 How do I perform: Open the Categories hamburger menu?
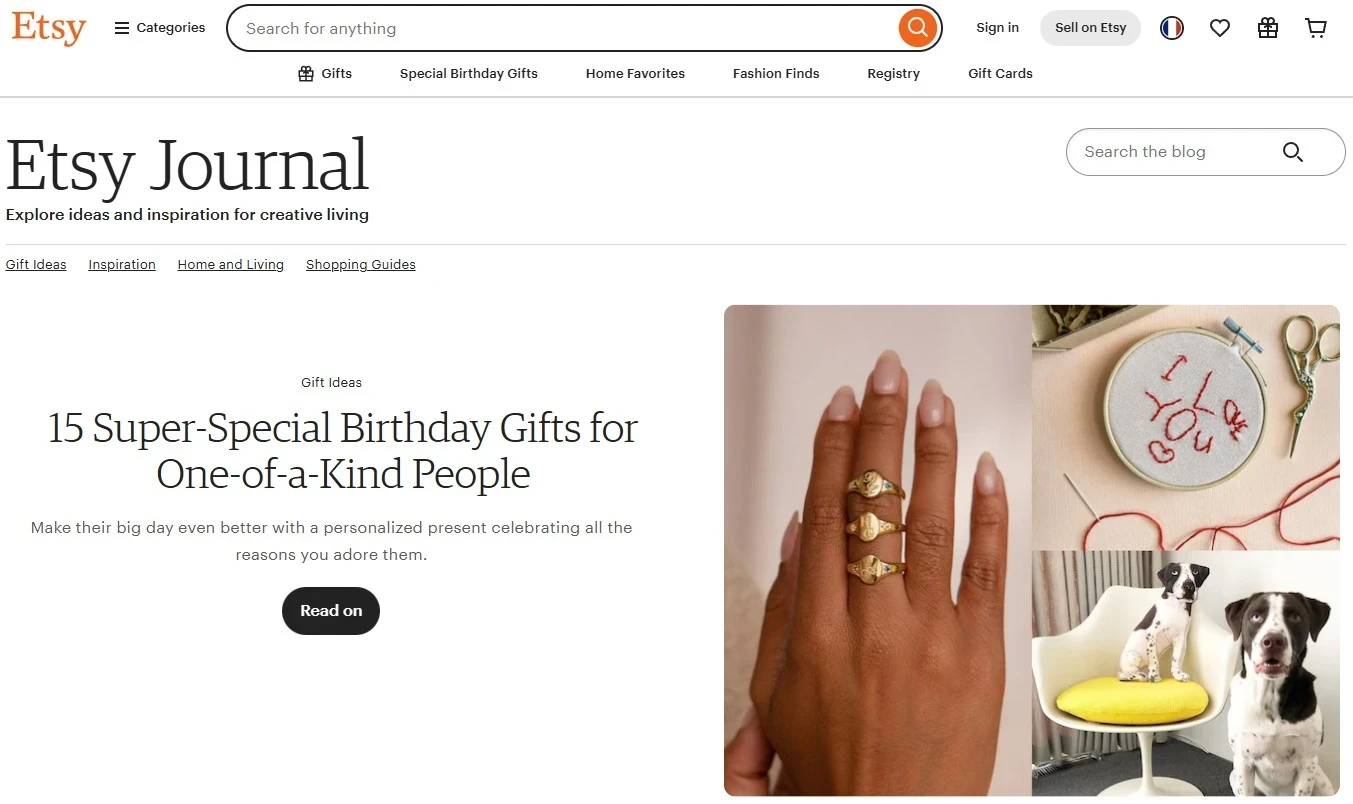pos(160,28)
